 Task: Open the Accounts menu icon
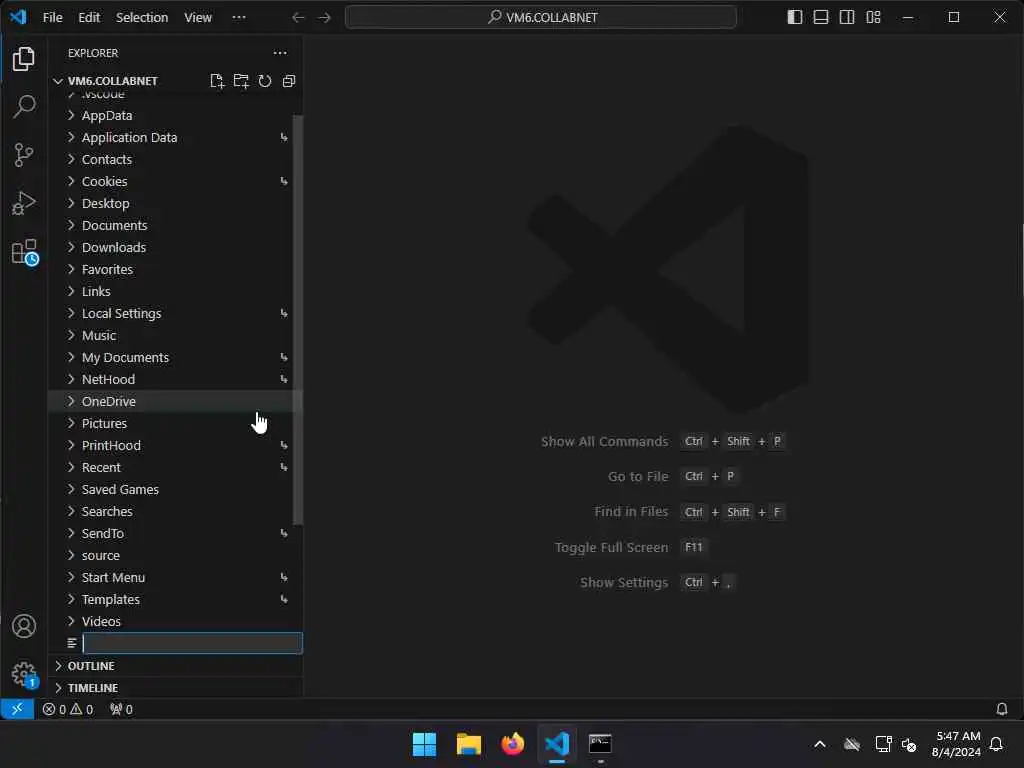(24, 626)
